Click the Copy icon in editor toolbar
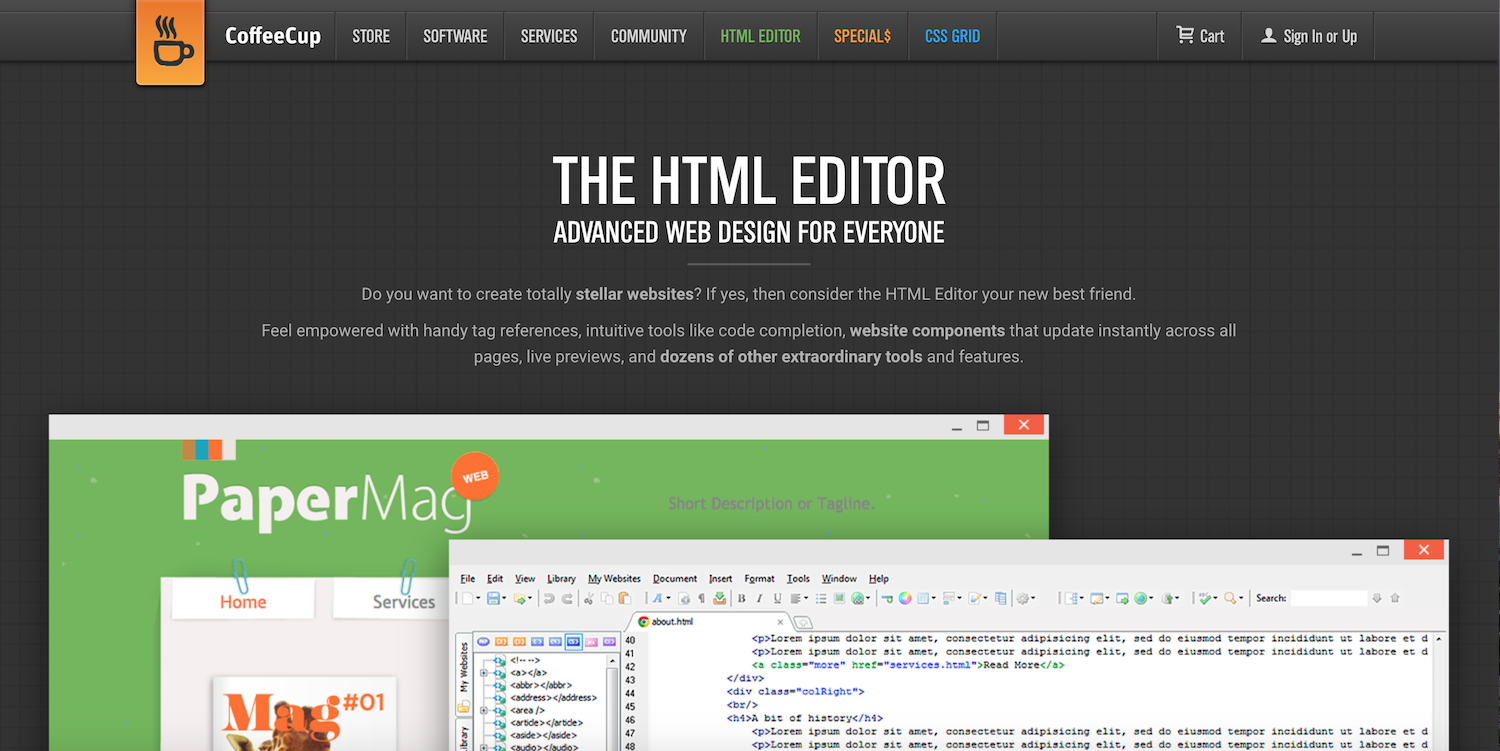Image resolution: width=1500 pixels, height=751 pixels. (607, 598)
